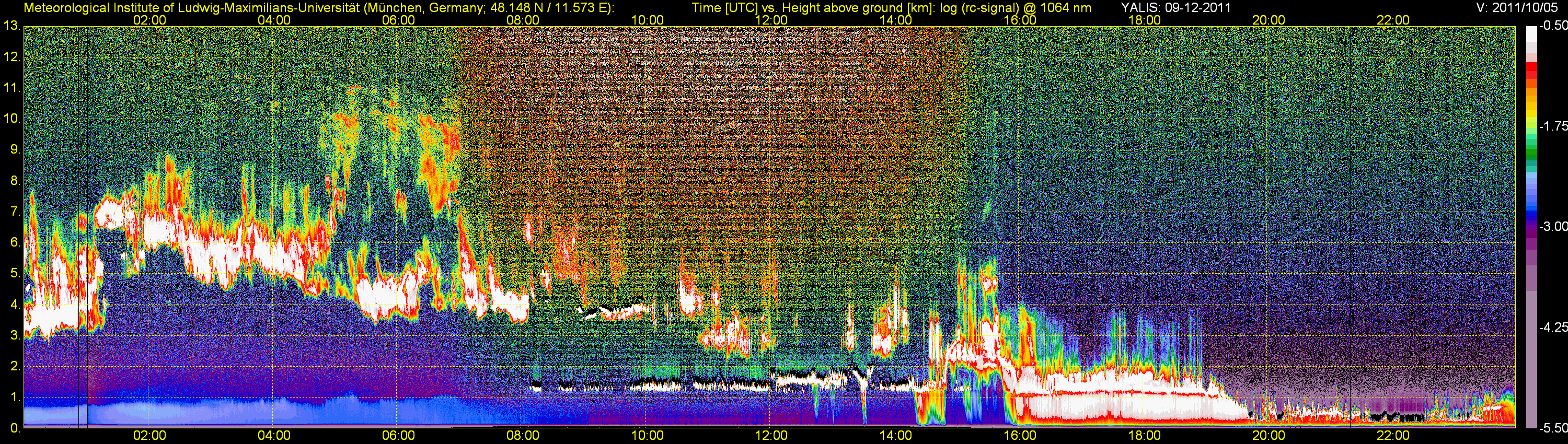Click the '04:00' label on the upper time axis
1568x444 pixels.
tap(274, 20)
